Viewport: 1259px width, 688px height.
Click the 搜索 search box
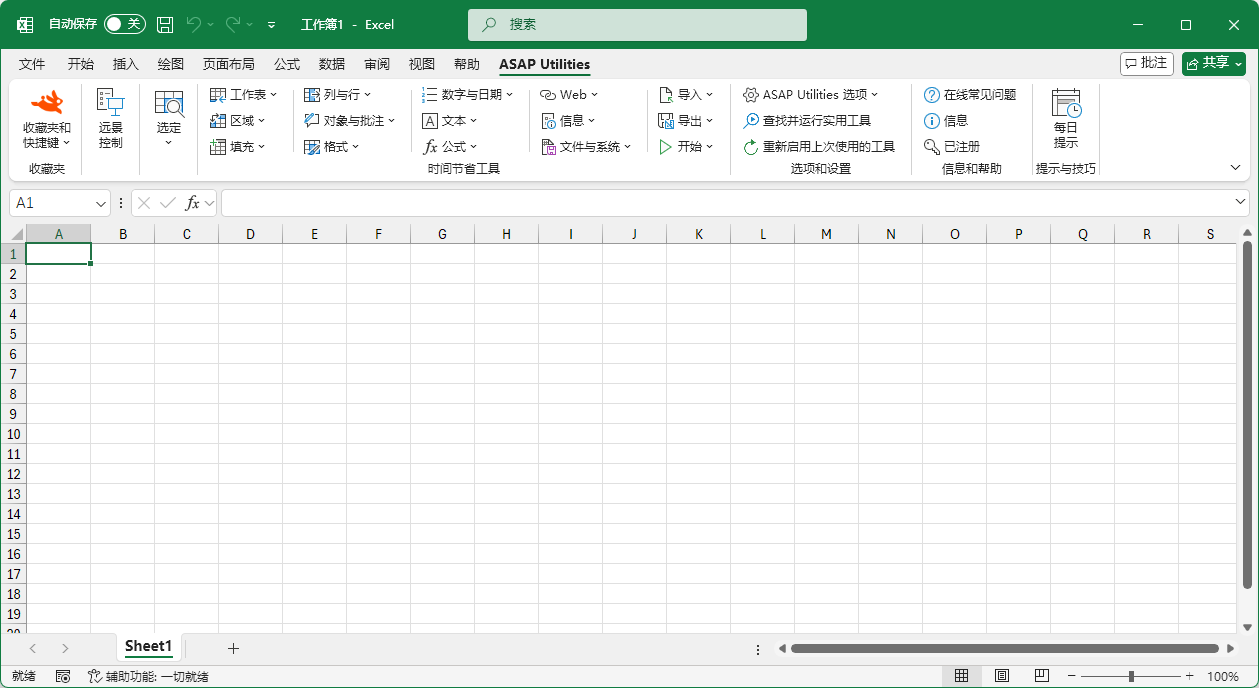point(637,24)
